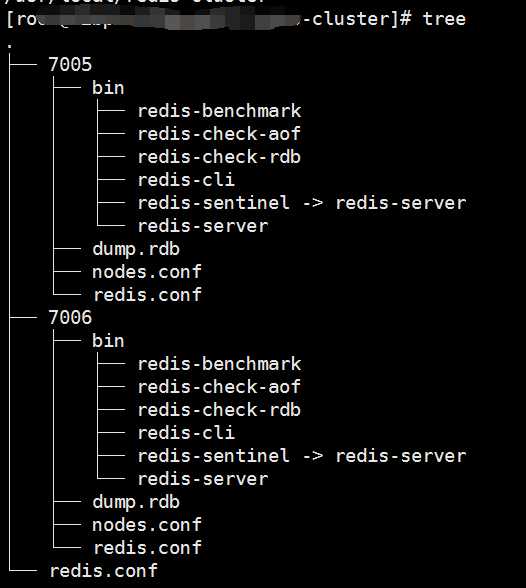Click the root-level redis.conf at the bottom
Viewport: 526px width, 588px height.
(103, 571)
